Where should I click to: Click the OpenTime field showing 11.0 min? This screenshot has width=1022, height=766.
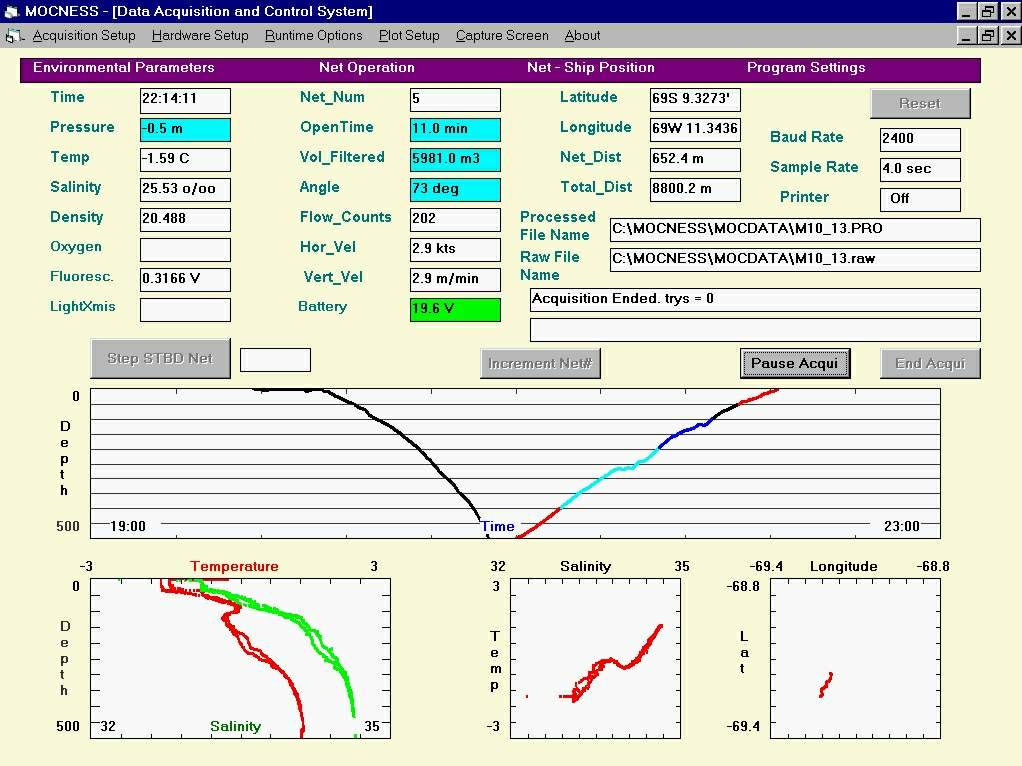(456, 130)
